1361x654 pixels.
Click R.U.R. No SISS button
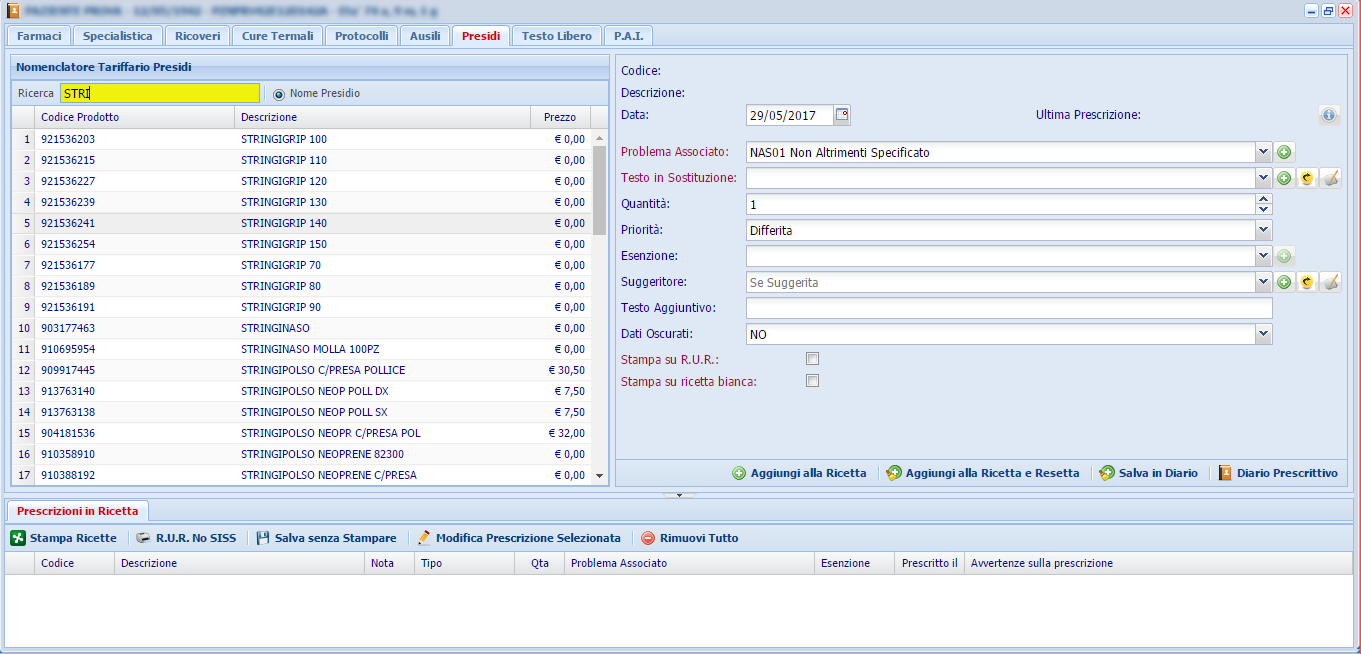point(186,538)
